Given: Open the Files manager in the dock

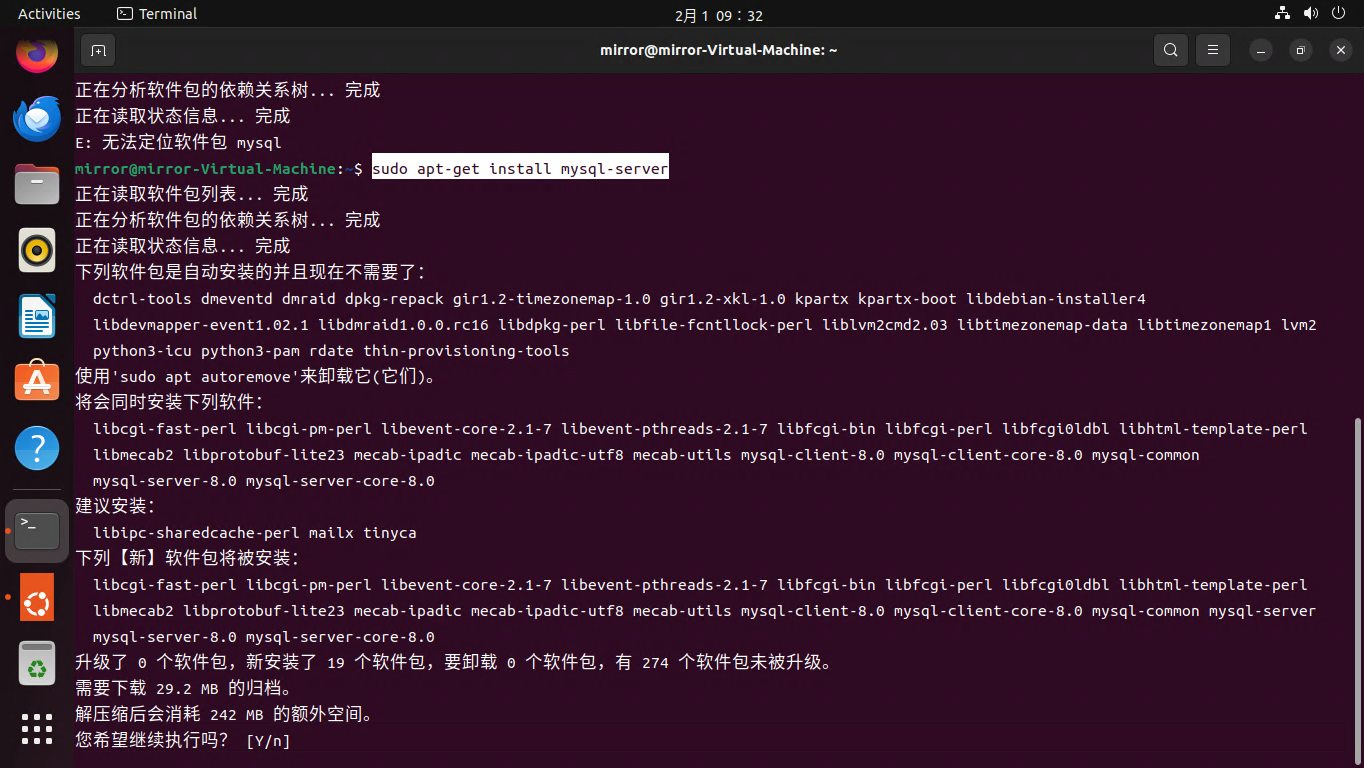Looking at the screenshot, I should (x=37, y=184).
